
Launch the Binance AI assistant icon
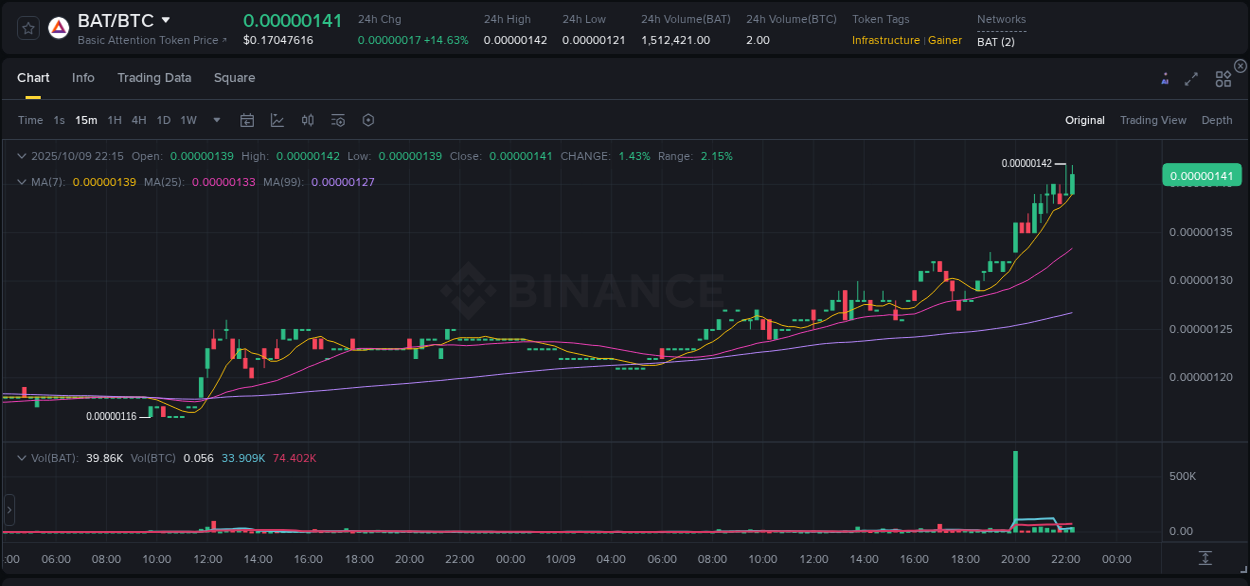[x=1165, y=77]
